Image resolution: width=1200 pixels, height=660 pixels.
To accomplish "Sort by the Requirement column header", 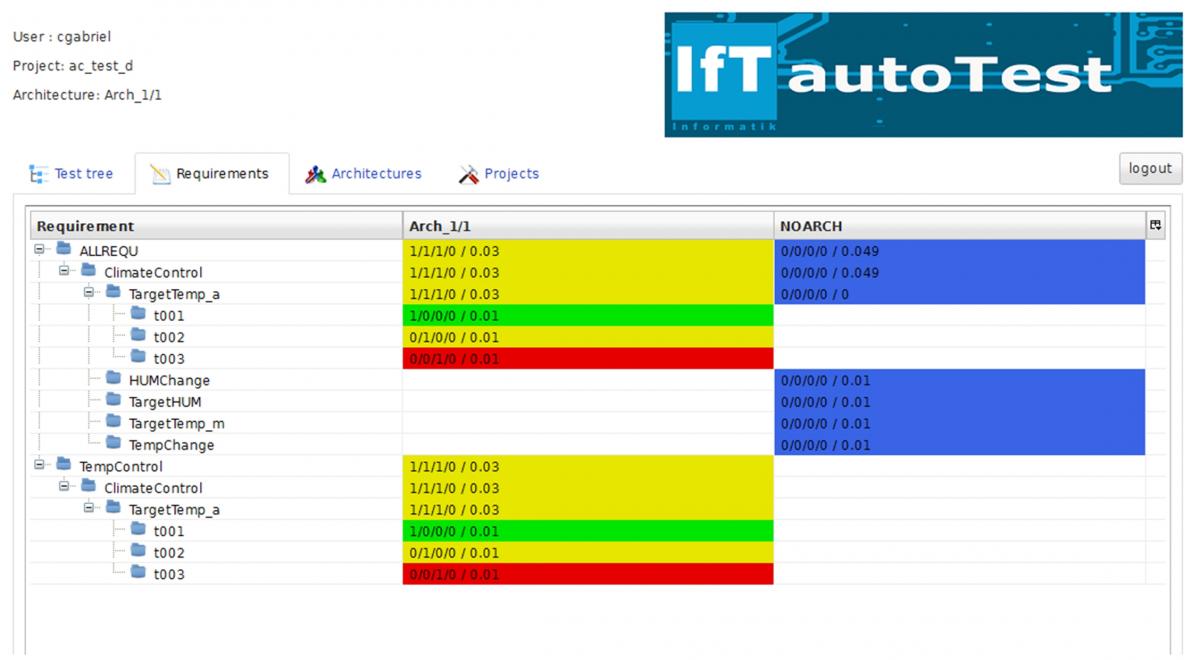I will point(86,227).
